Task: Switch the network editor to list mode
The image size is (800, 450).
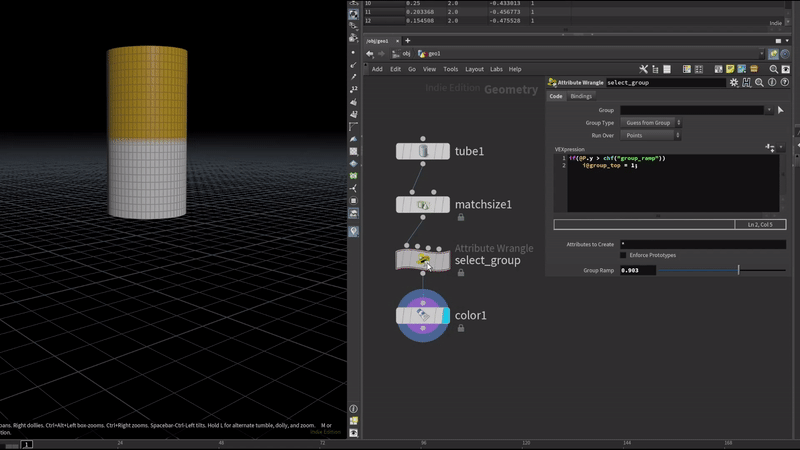Action: pos(667,69)
